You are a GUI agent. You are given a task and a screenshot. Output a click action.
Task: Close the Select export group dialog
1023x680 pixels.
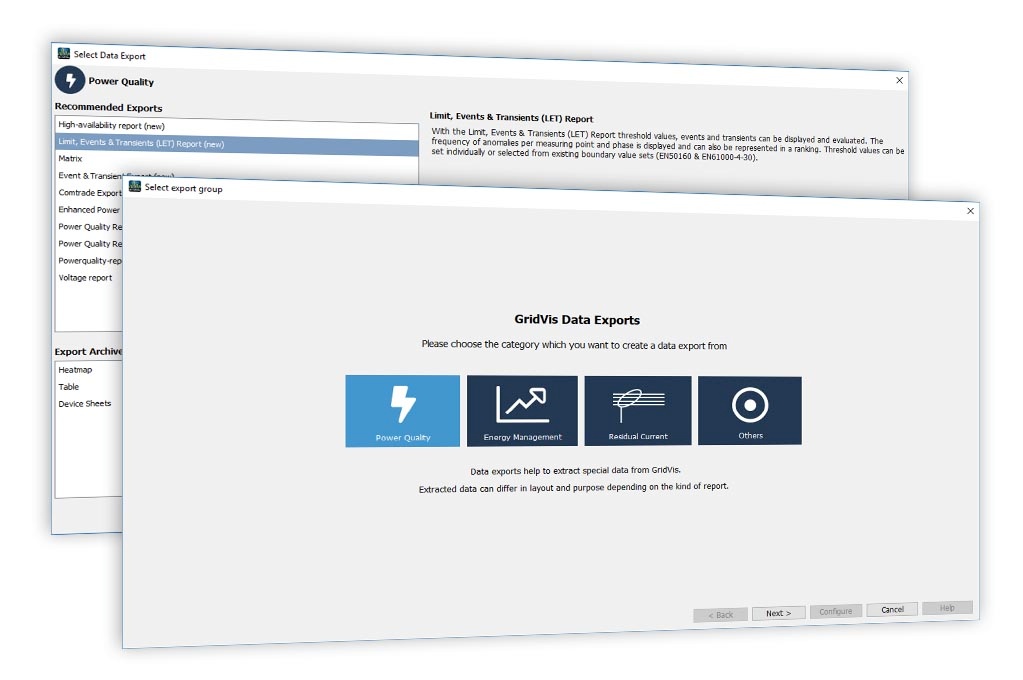pyautogui.click(x=970, y=211)
